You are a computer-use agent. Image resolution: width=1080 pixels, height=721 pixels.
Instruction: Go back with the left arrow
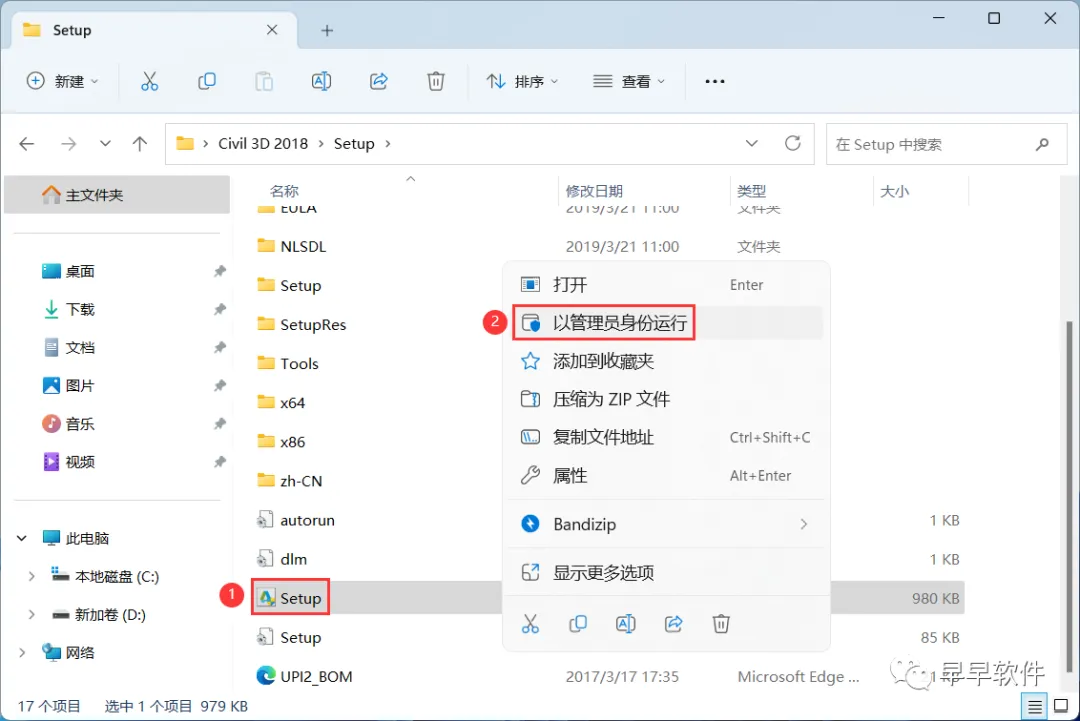(27, 144)
